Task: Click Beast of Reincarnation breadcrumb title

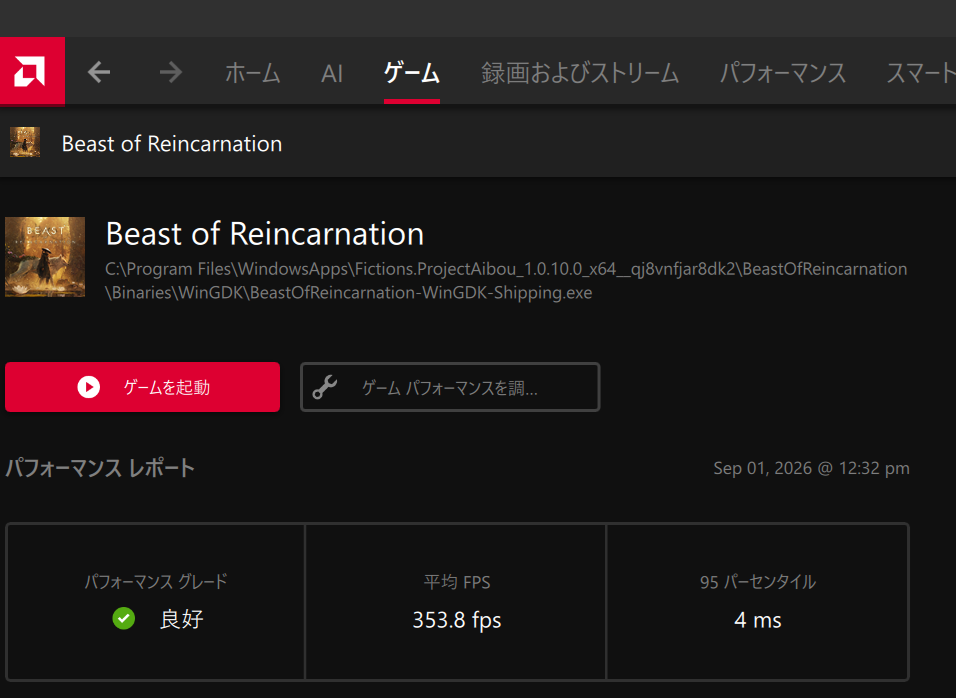Action: 172,144
